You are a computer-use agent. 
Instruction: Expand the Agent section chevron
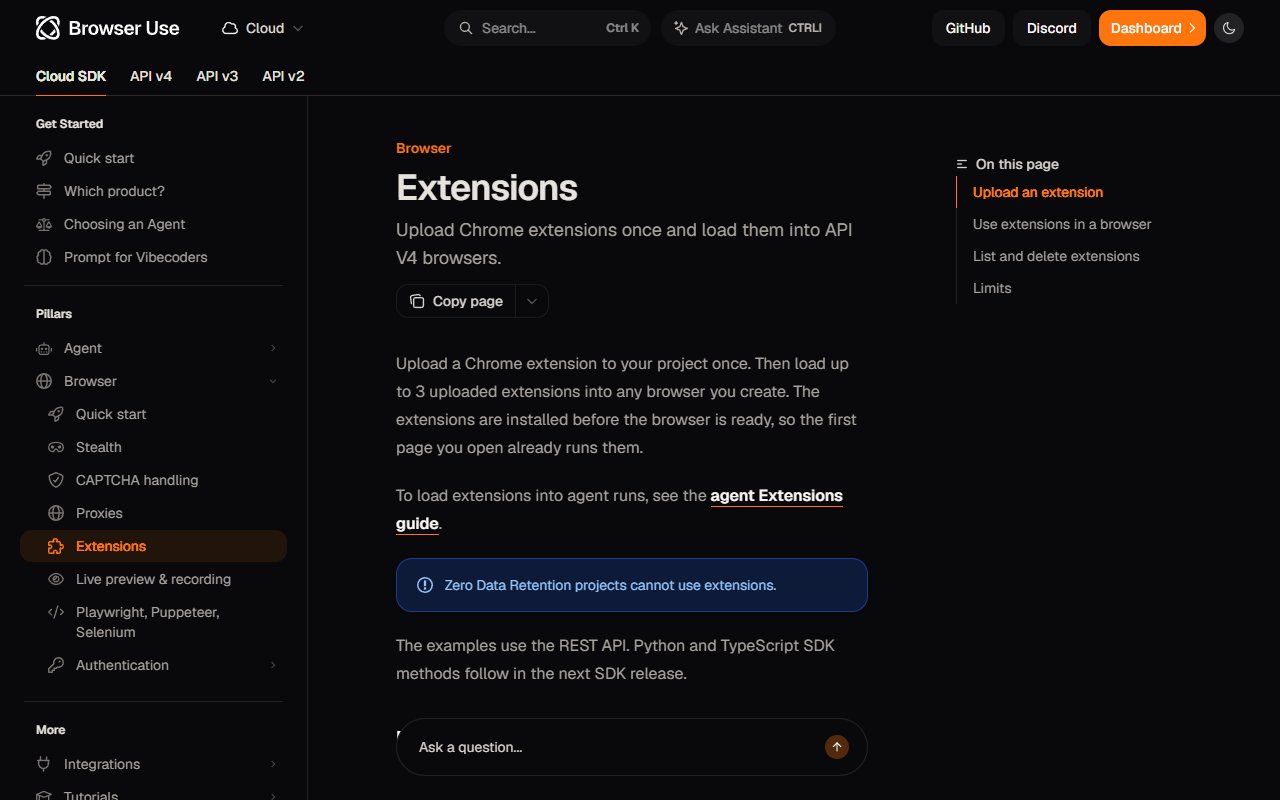273,348
